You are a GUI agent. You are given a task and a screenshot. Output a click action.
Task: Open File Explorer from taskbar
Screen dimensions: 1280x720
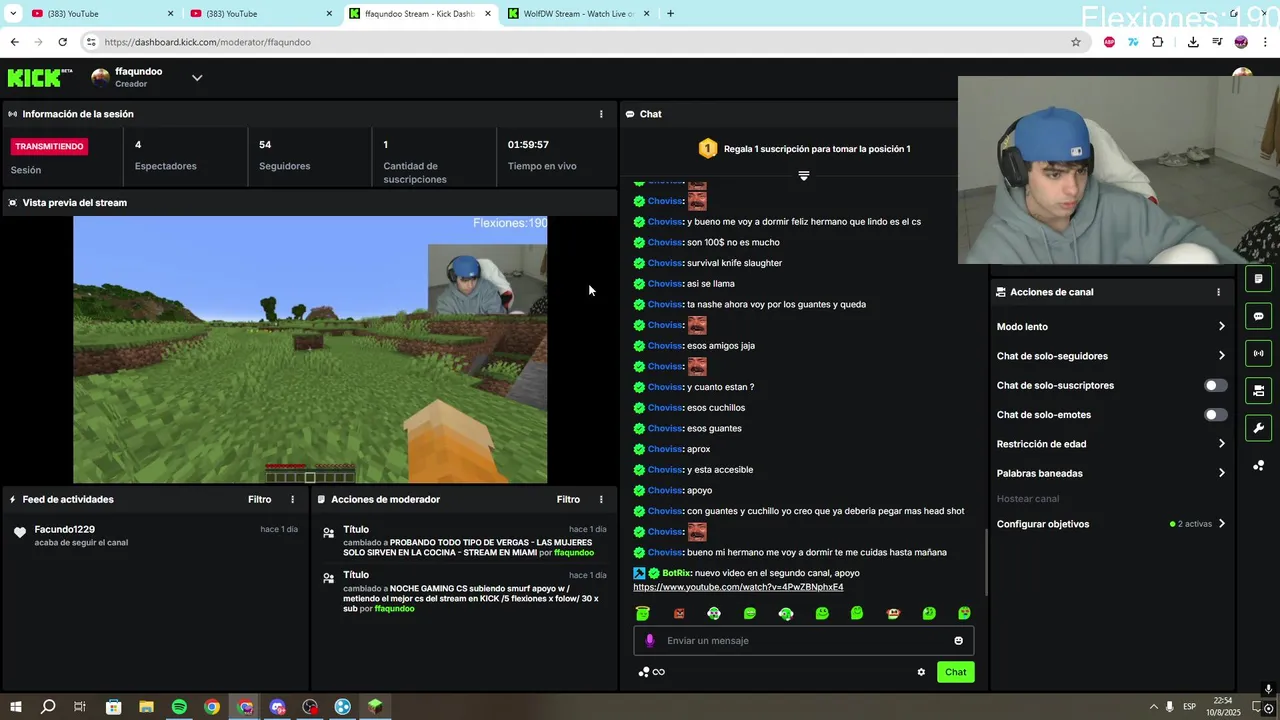pos(146,707)
